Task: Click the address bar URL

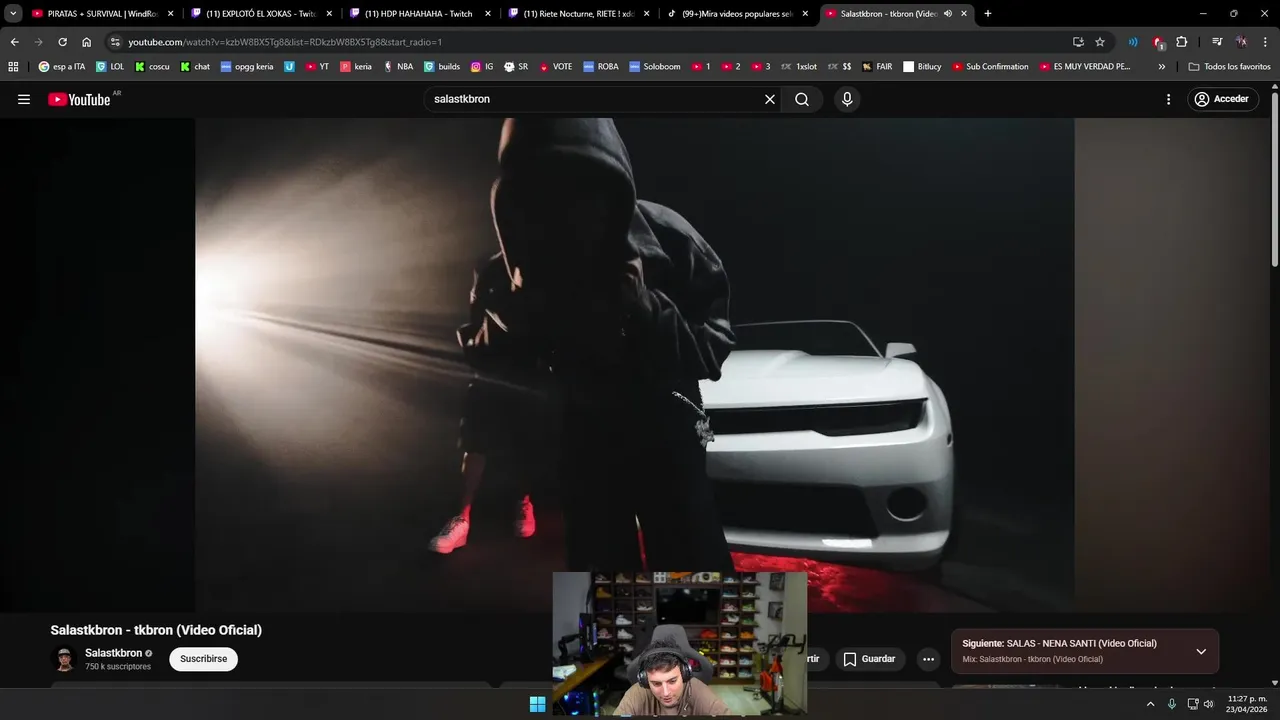Action: click(285, 42)
